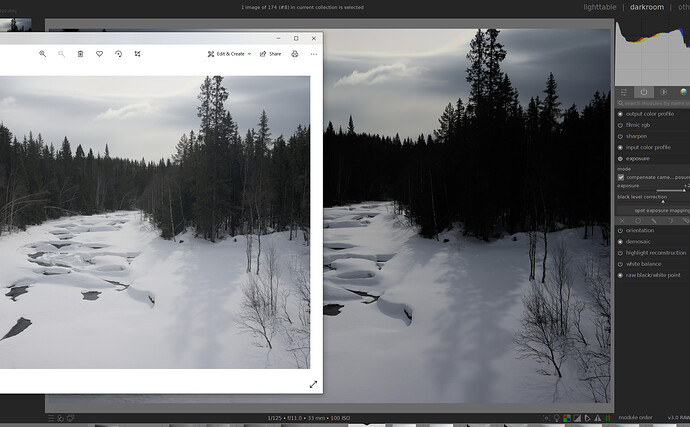
Task: Click the print icon in Photos
Action: click(x=295, y=54)
